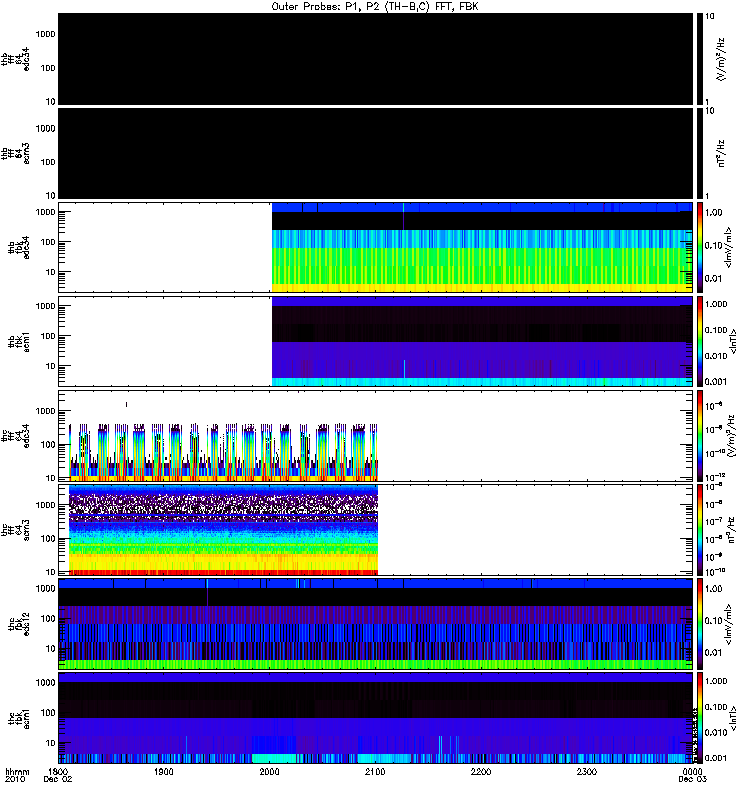Click the rainbow color bar of thb fbk scm1 panel
750x800 pixels.
point(699,342)
